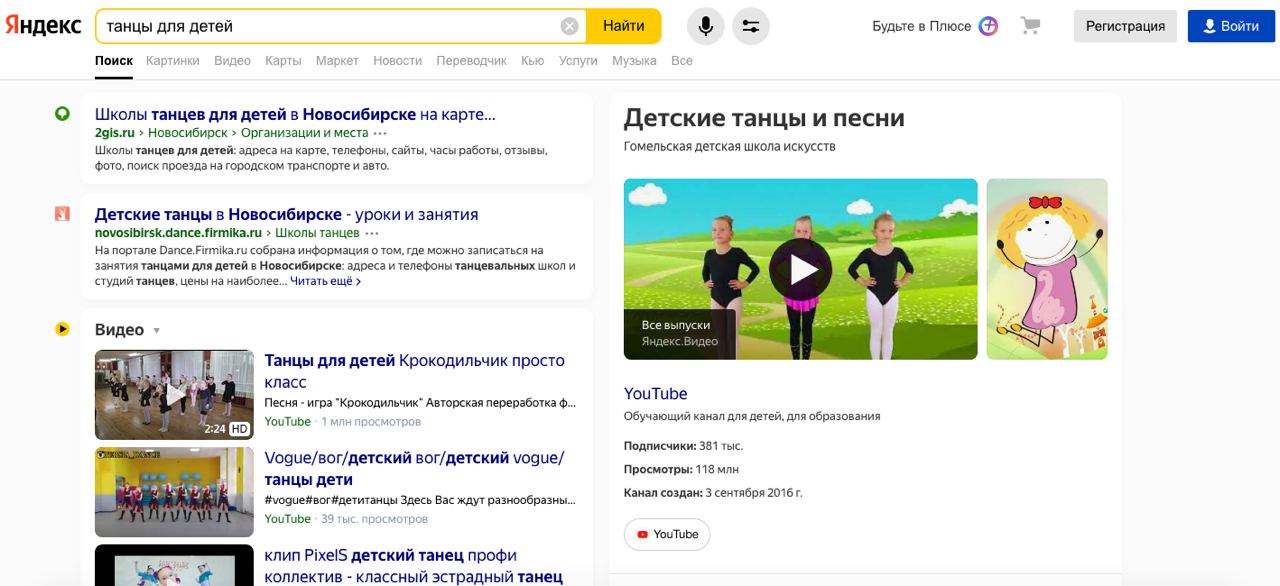Open Firmika result three-dots menu
This screenshot has width=1280, height=586.
(x=373, y=233)
